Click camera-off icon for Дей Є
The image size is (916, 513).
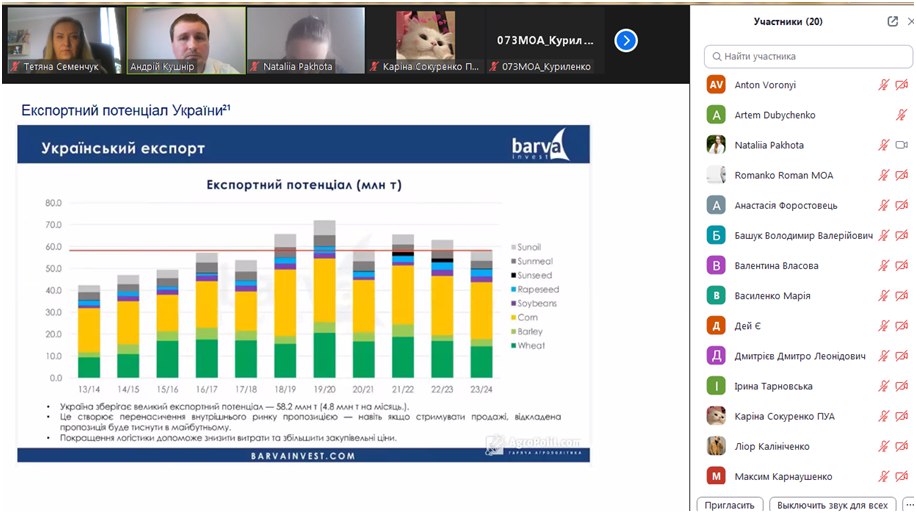[901, 326]
